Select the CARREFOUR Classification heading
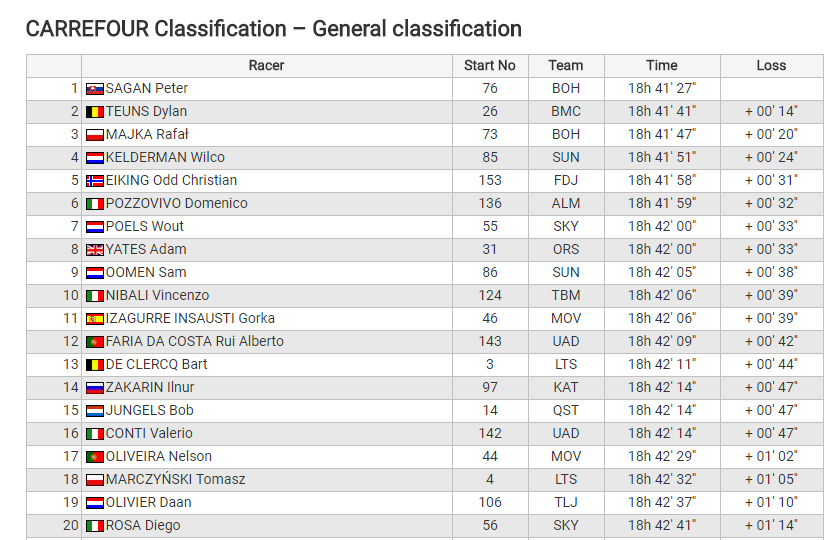 click(274, 29)
